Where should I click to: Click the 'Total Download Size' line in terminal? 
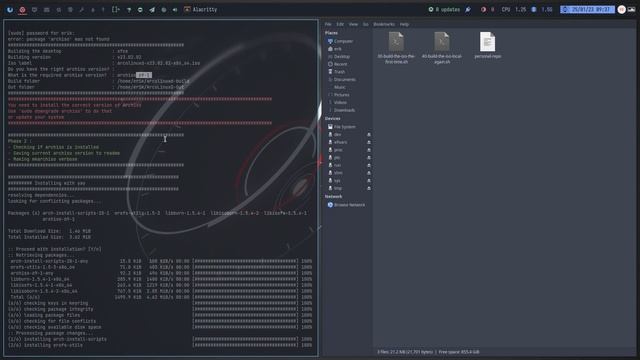pos(49,231)
